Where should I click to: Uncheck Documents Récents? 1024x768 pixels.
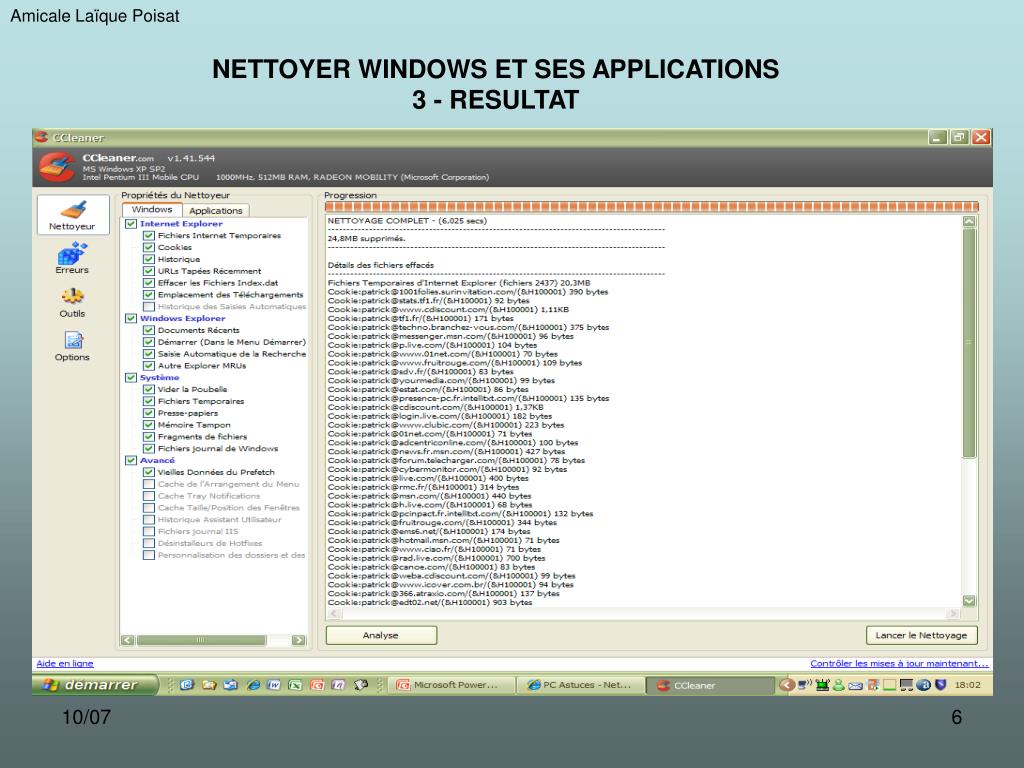point(149,330)
